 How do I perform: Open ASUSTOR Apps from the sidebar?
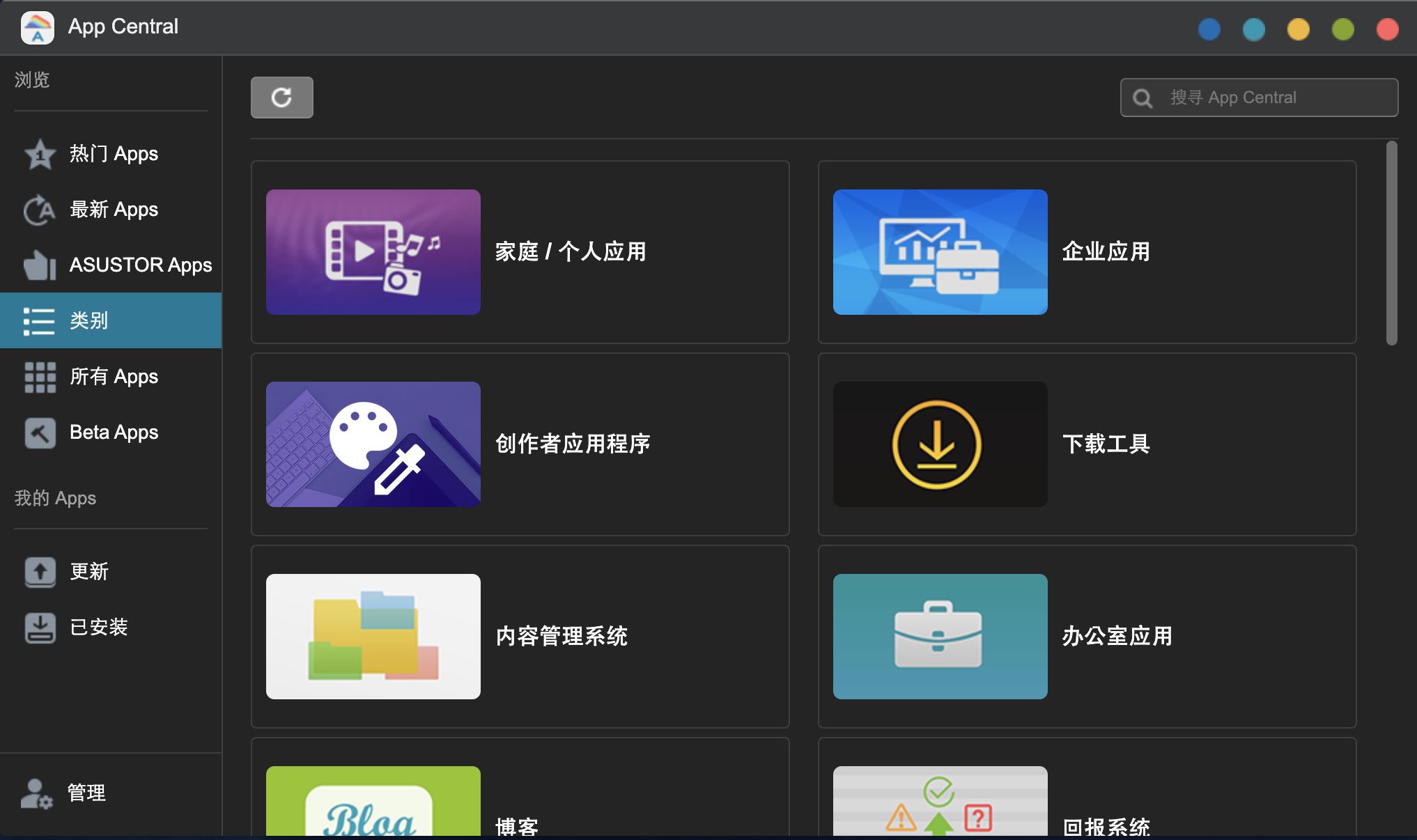point(139,265)
